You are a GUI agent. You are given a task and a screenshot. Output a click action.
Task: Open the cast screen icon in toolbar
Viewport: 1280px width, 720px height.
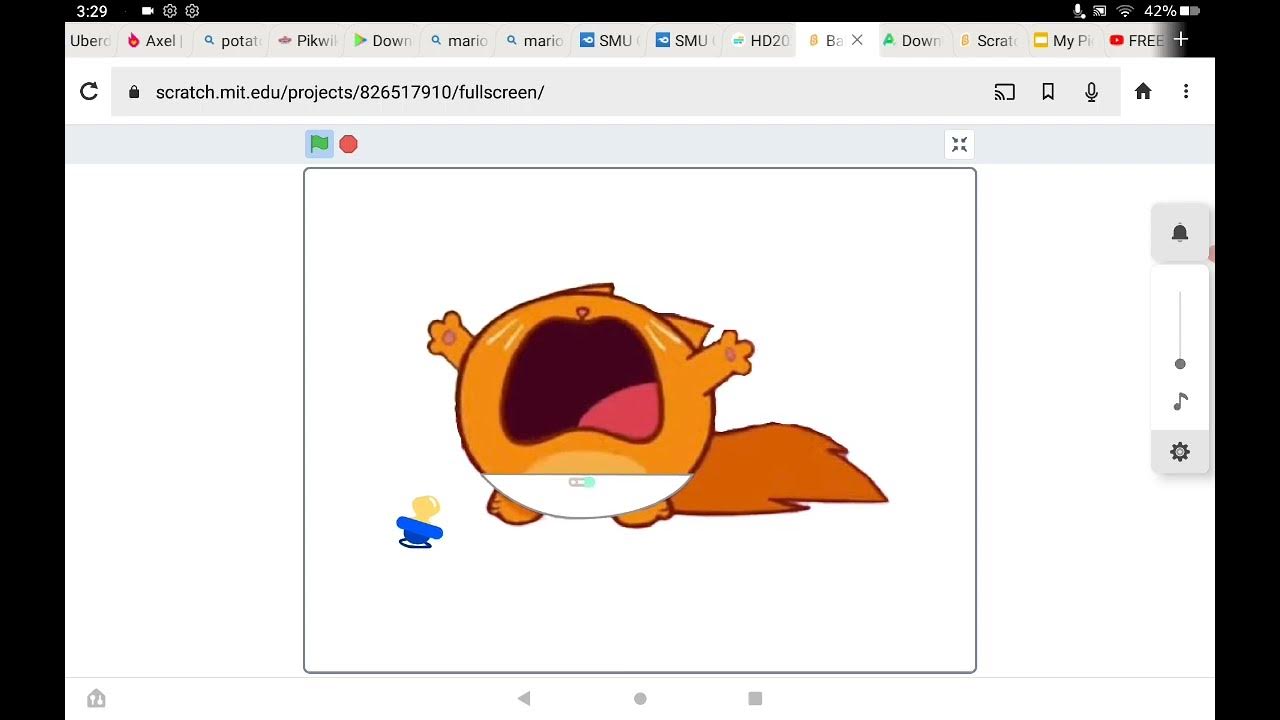point(1004,92)
